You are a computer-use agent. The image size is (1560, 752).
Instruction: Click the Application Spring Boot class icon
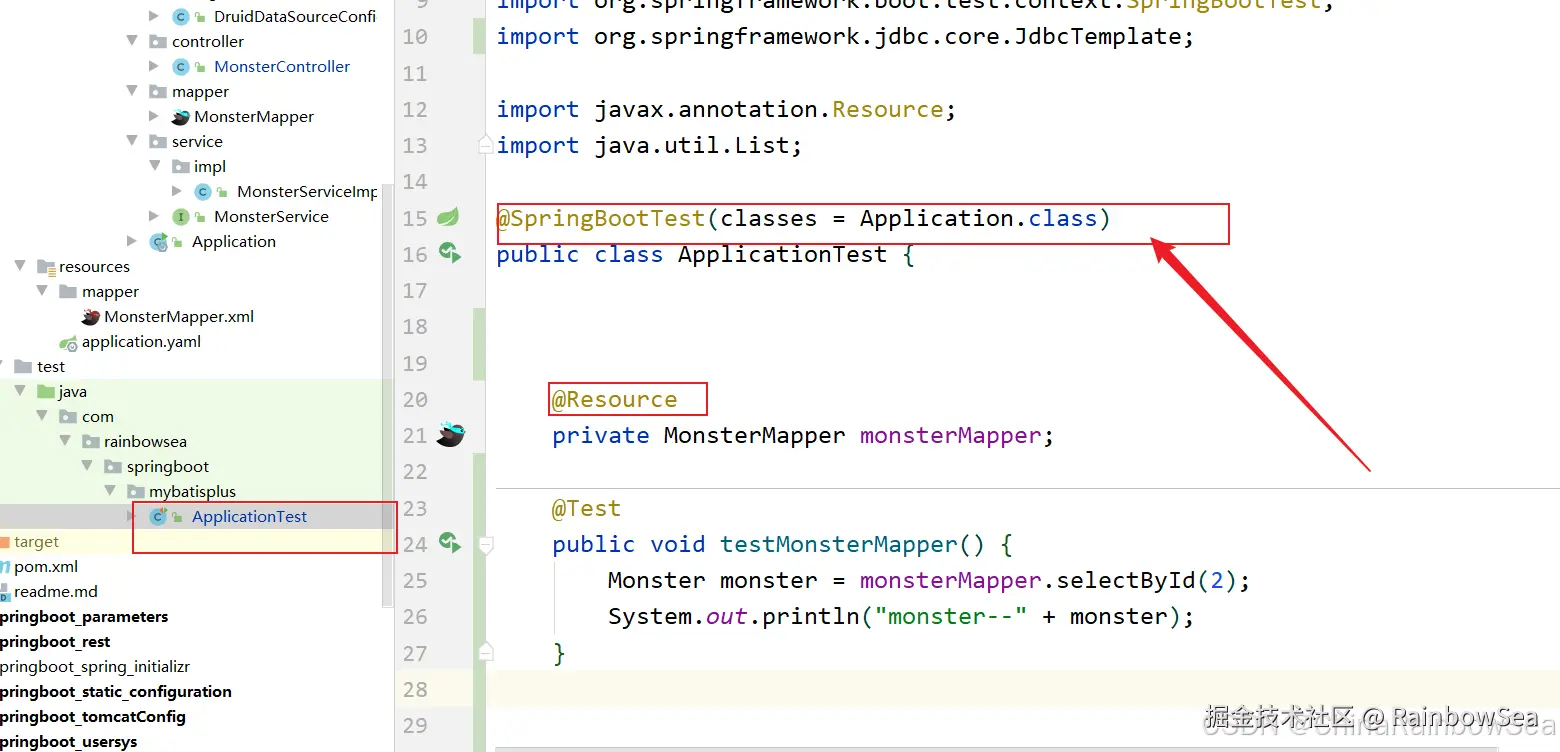(x=158, y=241)
